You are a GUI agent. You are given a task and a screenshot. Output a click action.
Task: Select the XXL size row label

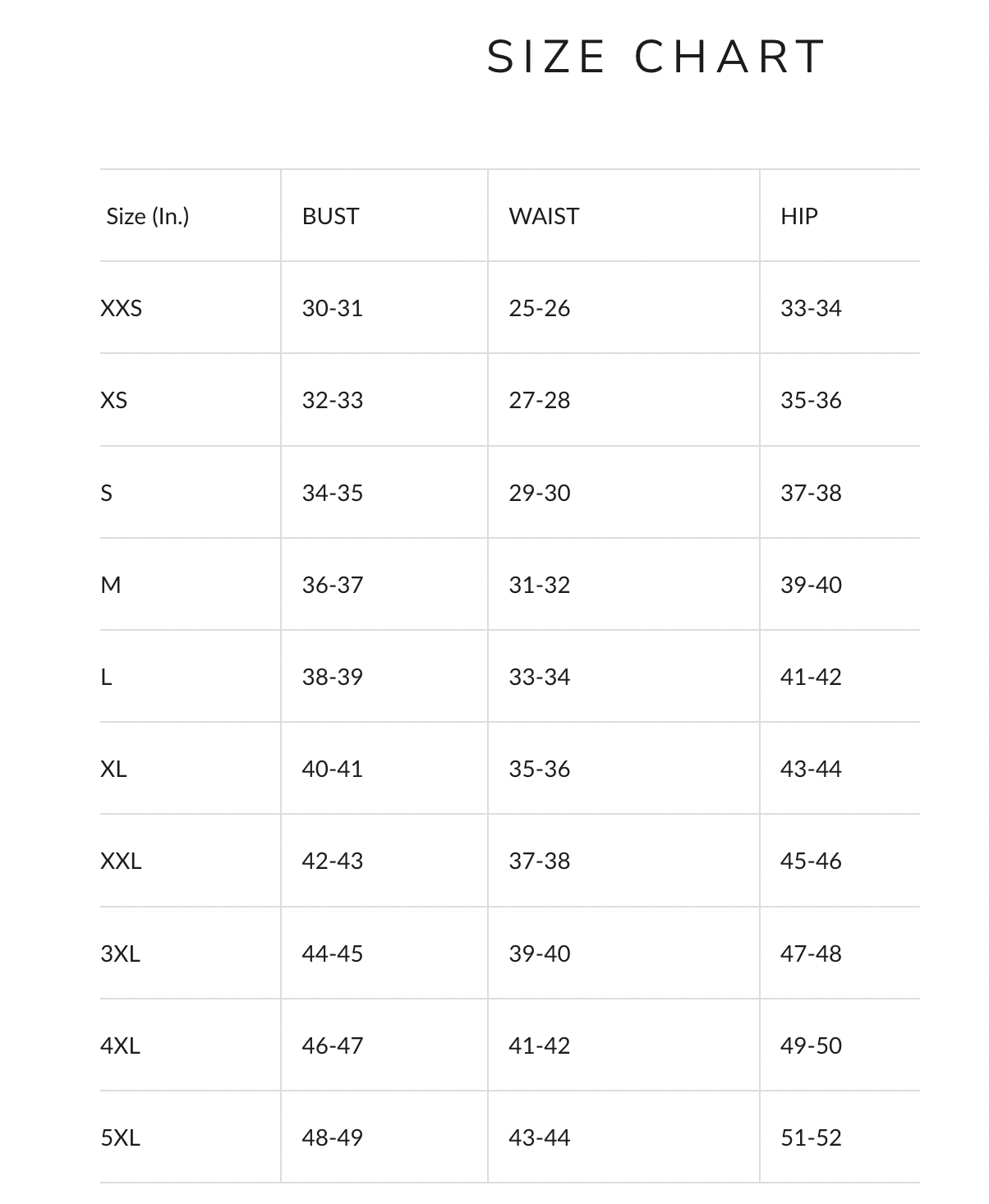coord(122,861)
